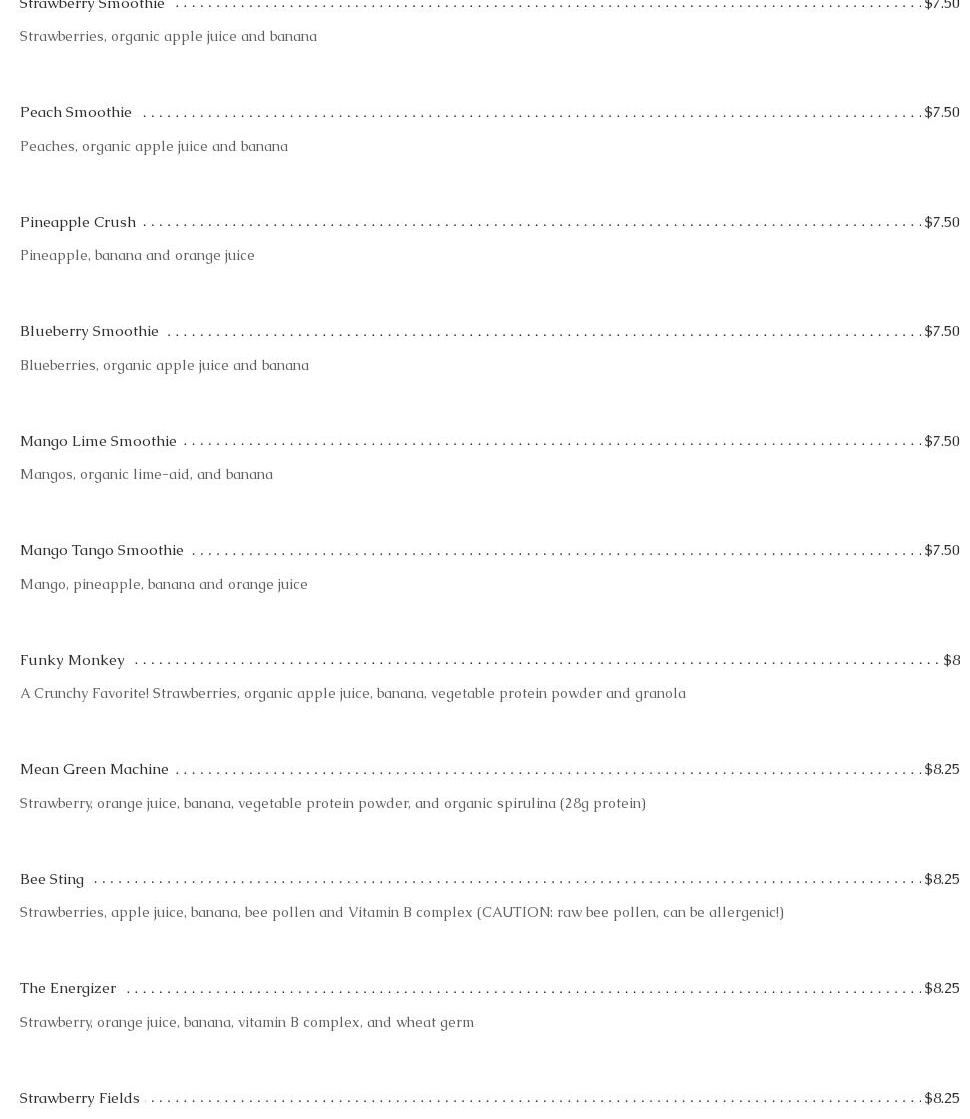The height and width of the screenshot is (1119, 970).
Task: Select the Funky Monkey menu item
Action: point(72,660)
